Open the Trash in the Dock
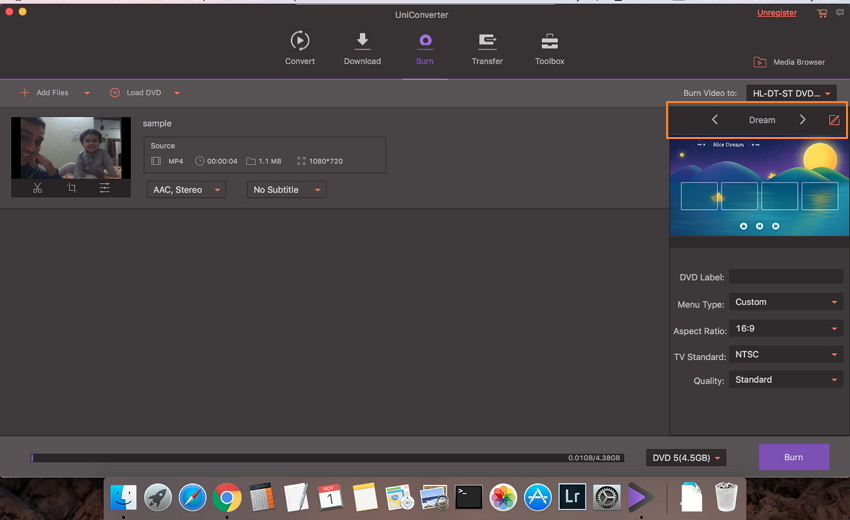850x520 pixels. [726, 497]
